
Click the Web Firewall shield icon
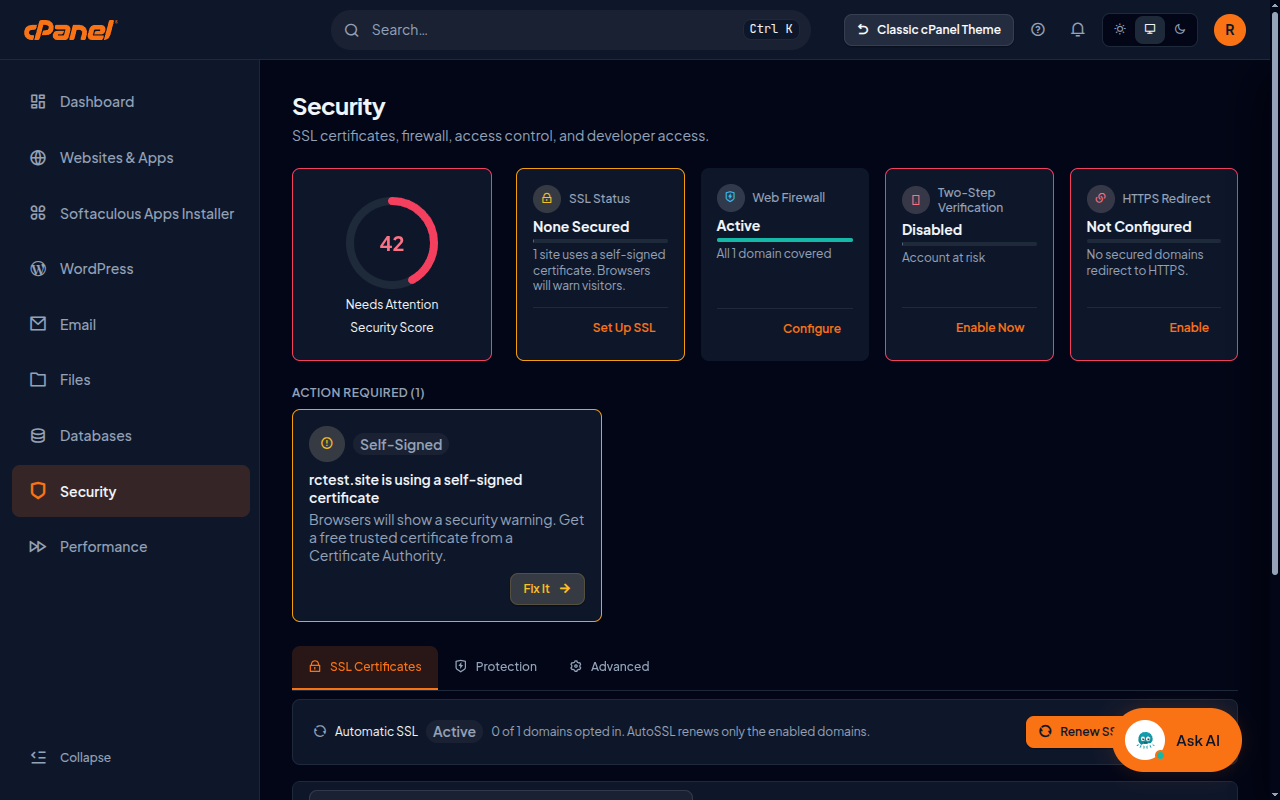[x=730, y=197]
